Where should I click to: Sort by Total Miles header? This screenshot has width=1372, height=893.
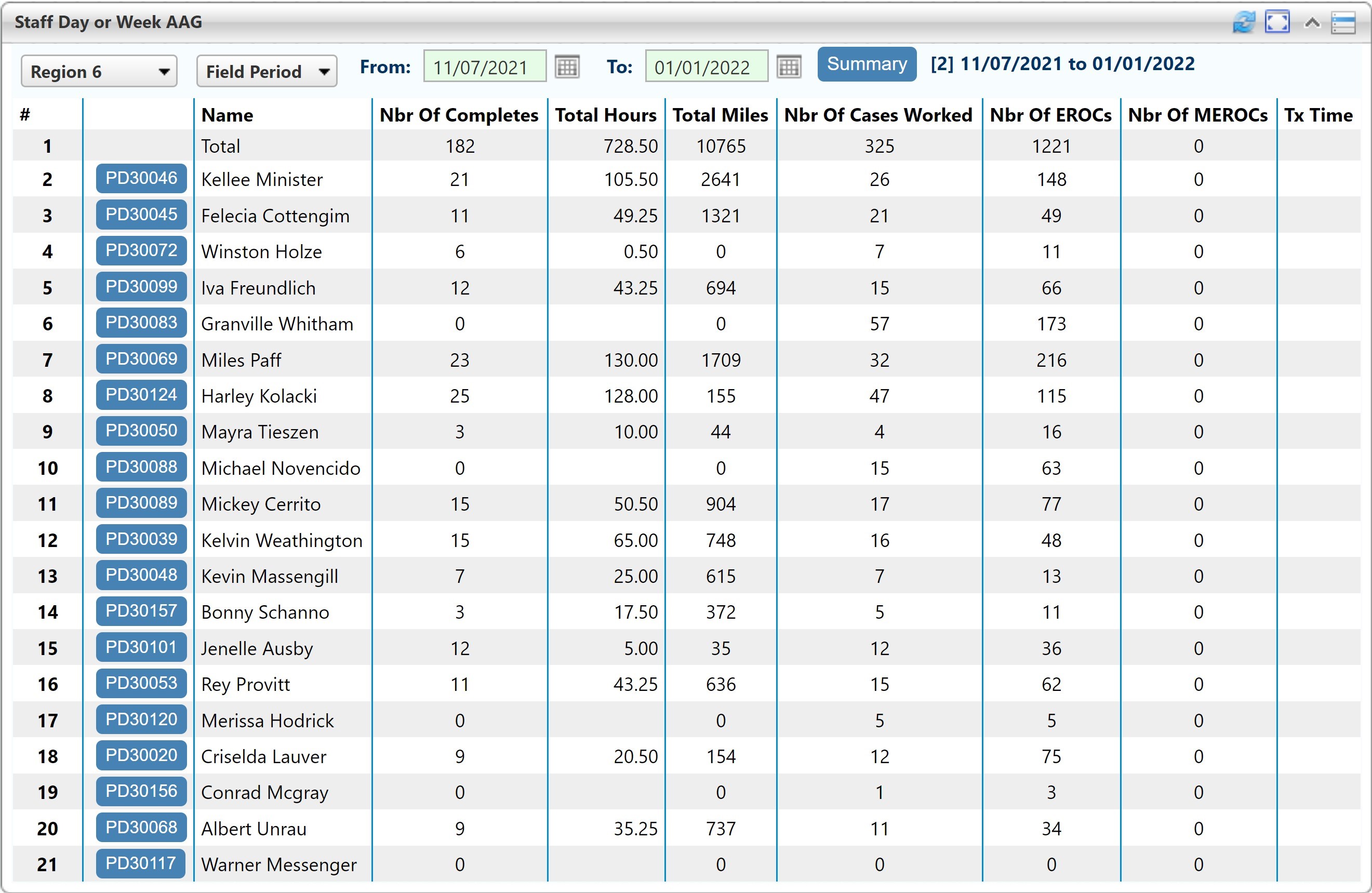pyautogui.click(x=721, y=115)
